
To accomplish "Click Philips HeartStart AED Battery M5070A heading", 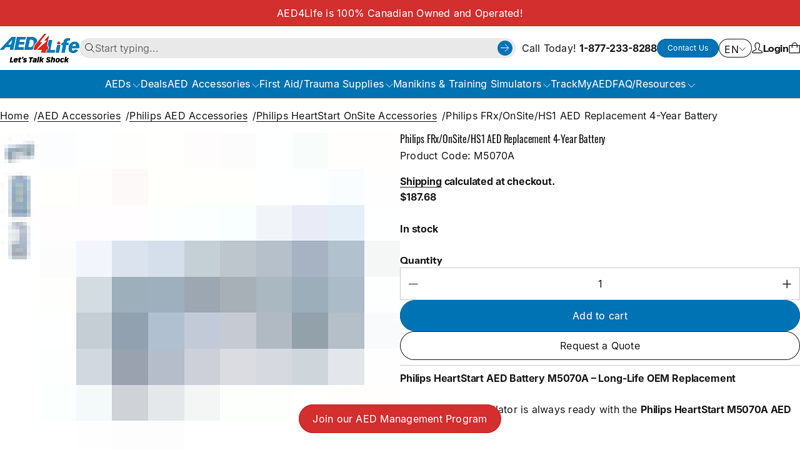I will coord(567,379).
